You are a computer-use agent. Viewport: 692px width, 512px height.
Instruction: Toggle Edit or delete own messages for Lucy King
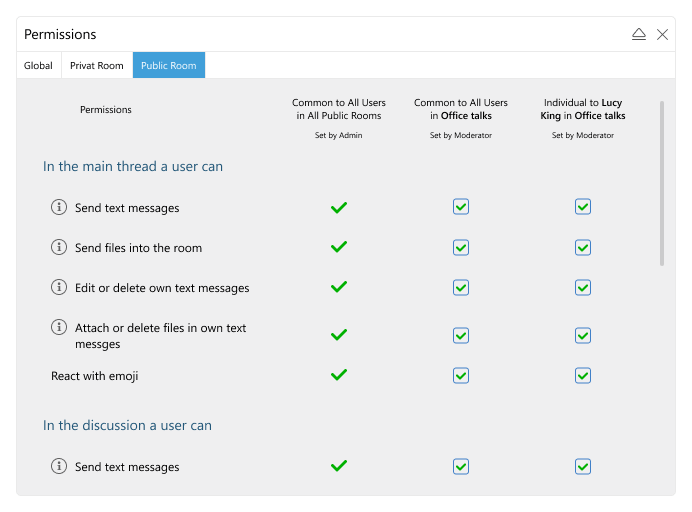583,288
